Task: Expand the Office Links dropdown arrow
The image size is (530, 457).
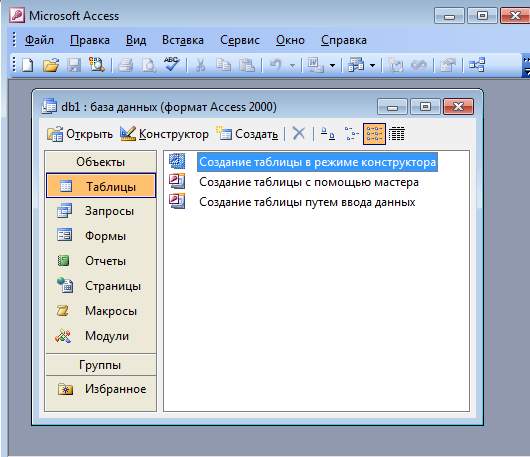Action: click(332, 65)
